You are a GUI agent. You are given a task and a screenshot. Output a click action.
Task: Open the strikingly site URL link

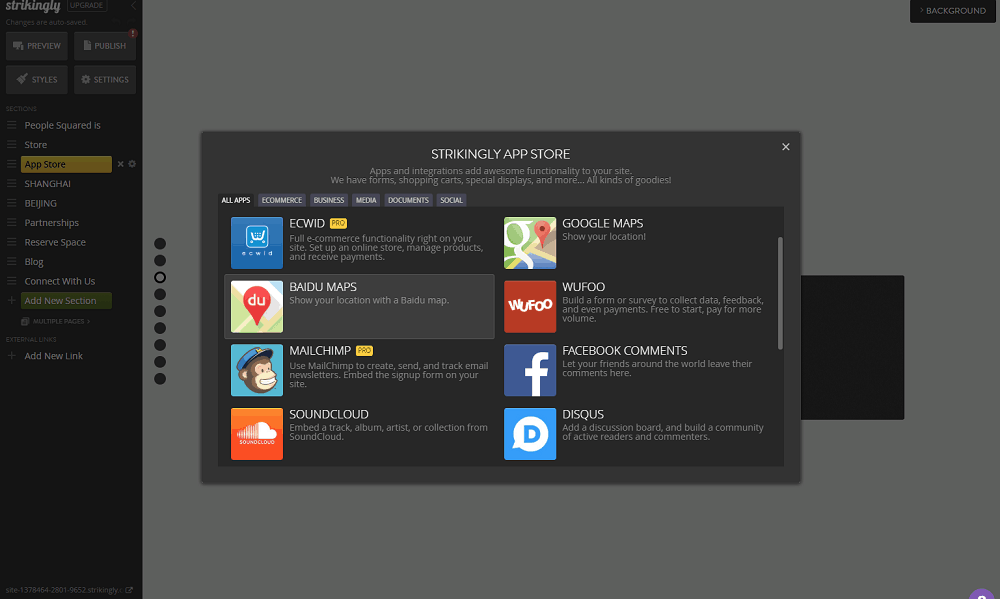[62, 590]
